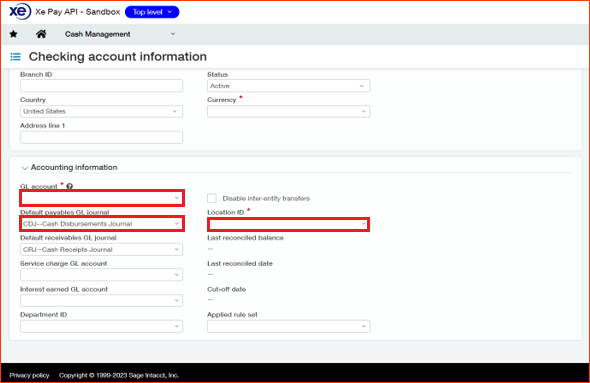590x383 pixels.
Task: Click the GL account help icon
Action: (x=70, y=186)
